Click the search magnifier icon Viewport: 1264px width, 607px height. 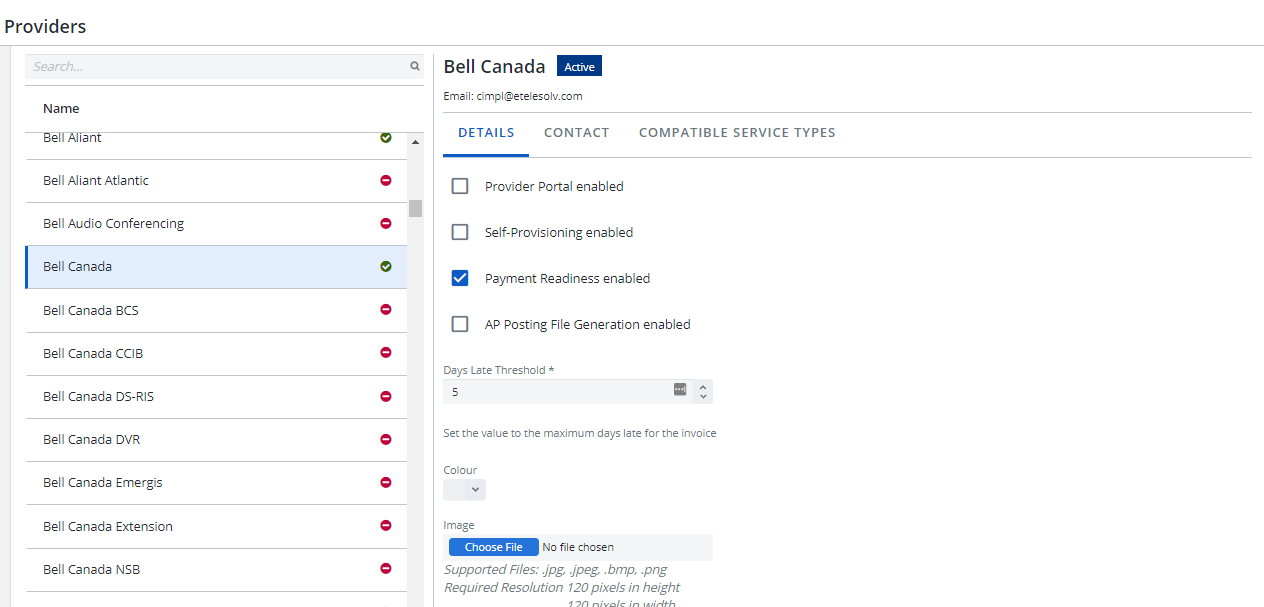pyautogui.click(x=415, y=67)
